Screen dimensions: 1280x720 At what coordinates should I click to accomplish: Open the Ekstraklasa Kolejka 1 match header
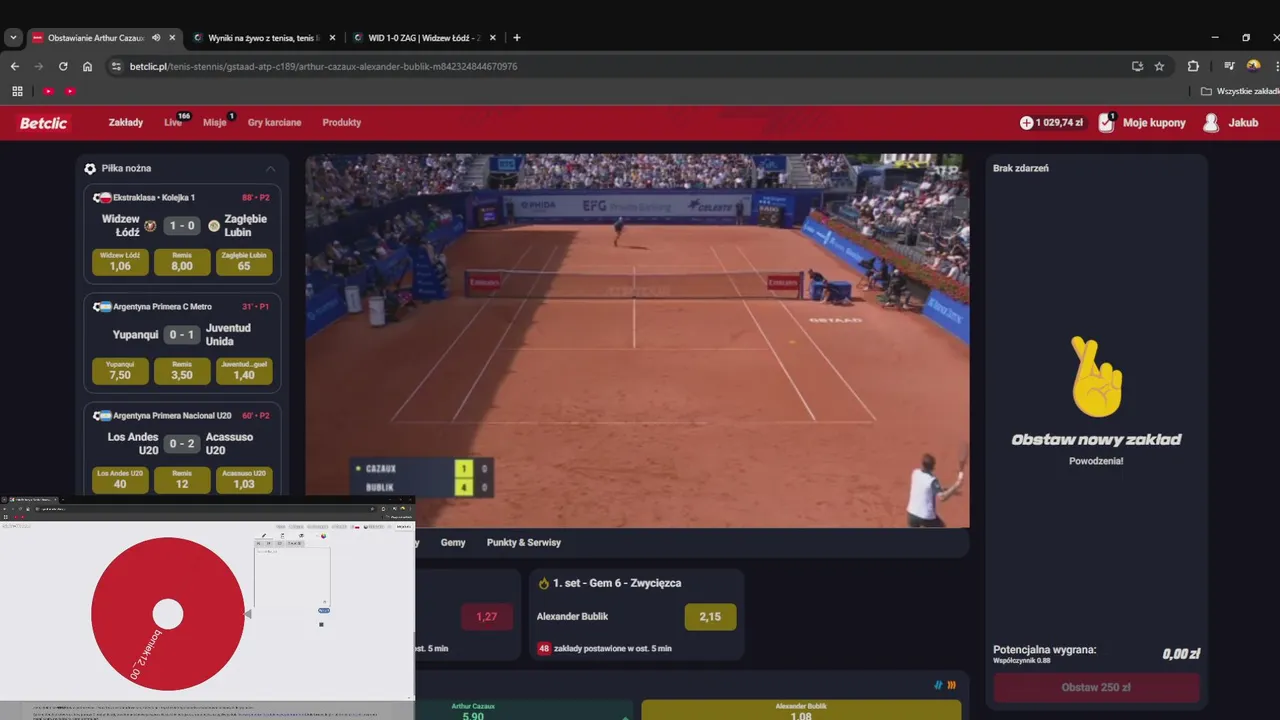point(181,197)
